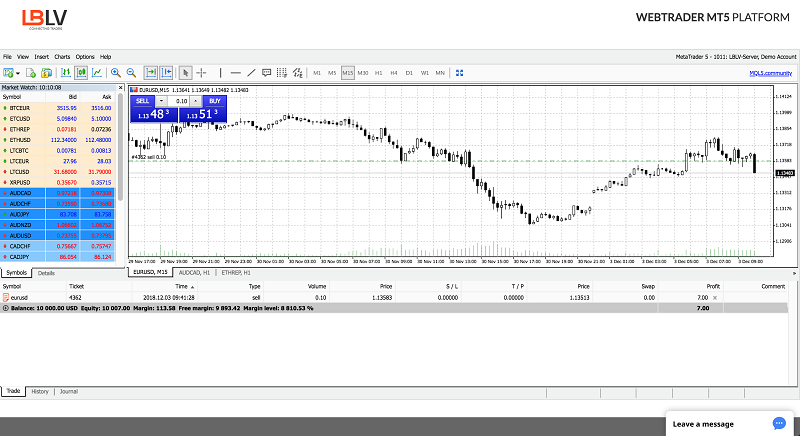Select CADJPY row in Market Watch
This screenshot has width=800, height=436.
coord(58,257)
